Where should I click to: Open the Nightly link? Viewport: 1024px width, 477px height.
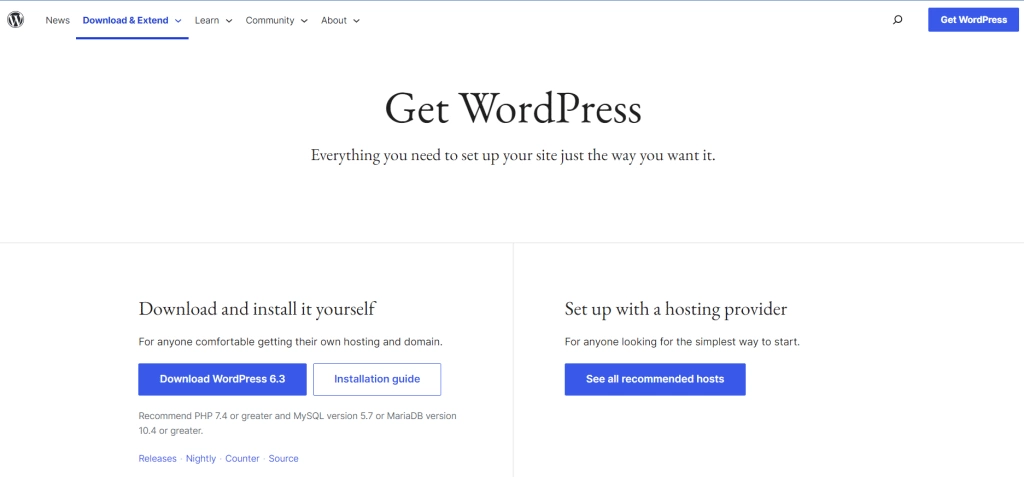(x=200, y=459)
